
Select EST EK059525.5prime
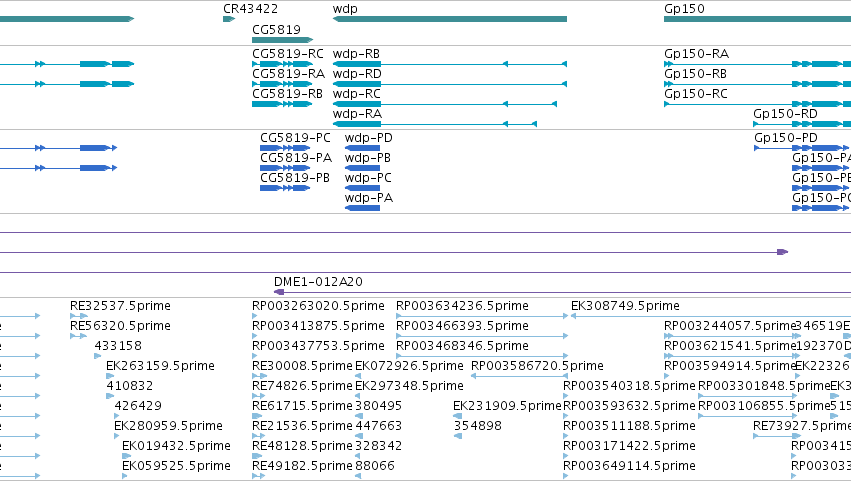125,476
